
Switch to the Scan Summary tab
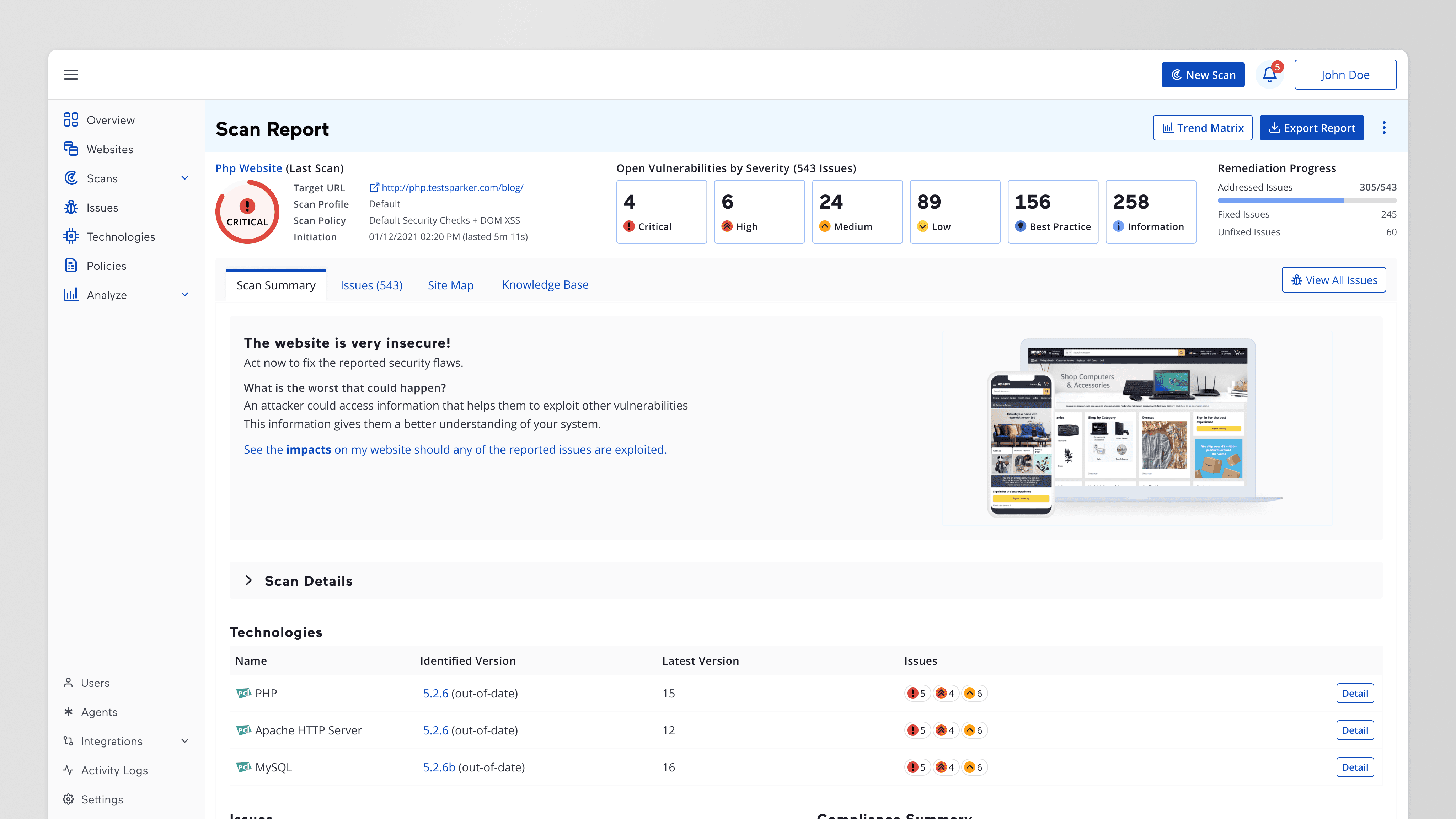point(276,285)
